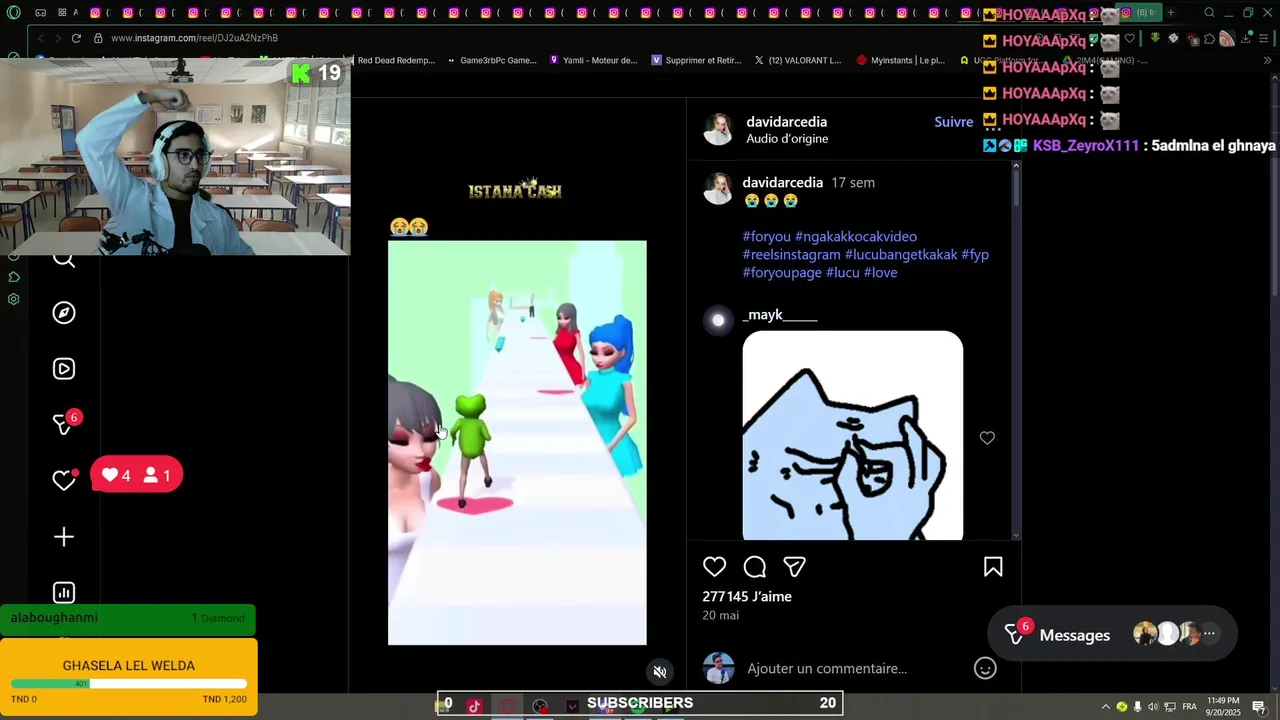Click the search magnifier in Instagram sidebar
1280x720 pixels.
64,260
